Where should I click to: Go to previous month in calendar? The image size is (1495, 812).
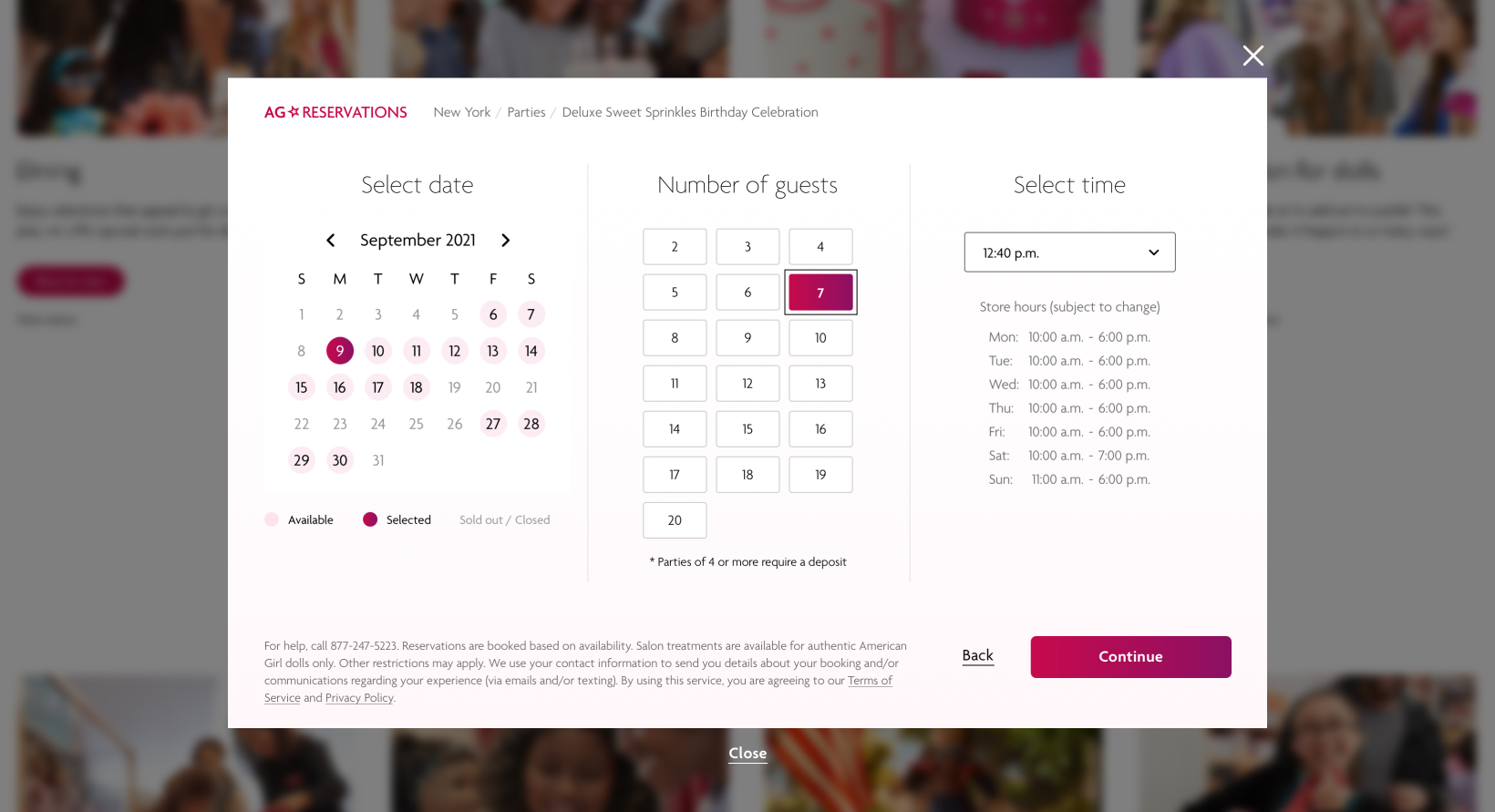(331, 241)
